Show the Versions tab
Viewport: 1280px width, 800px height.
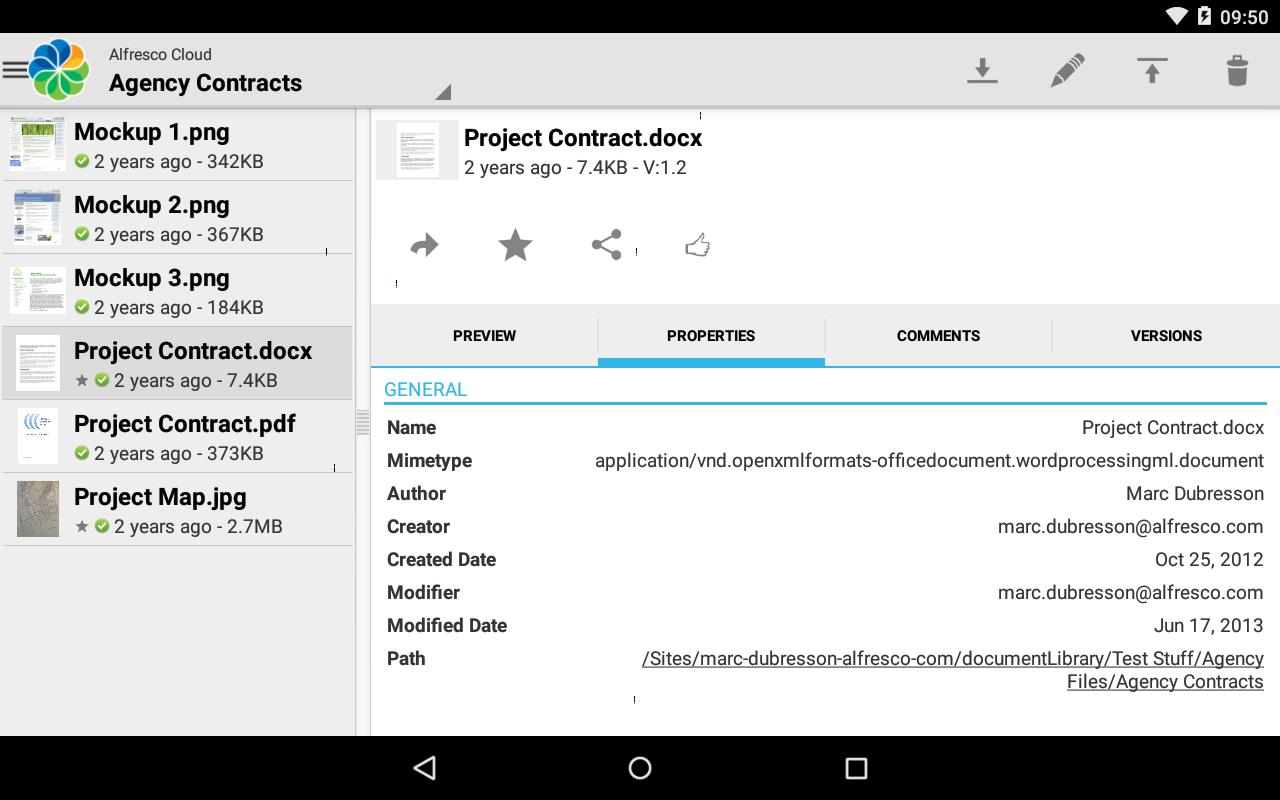[x=1166, y=336]
